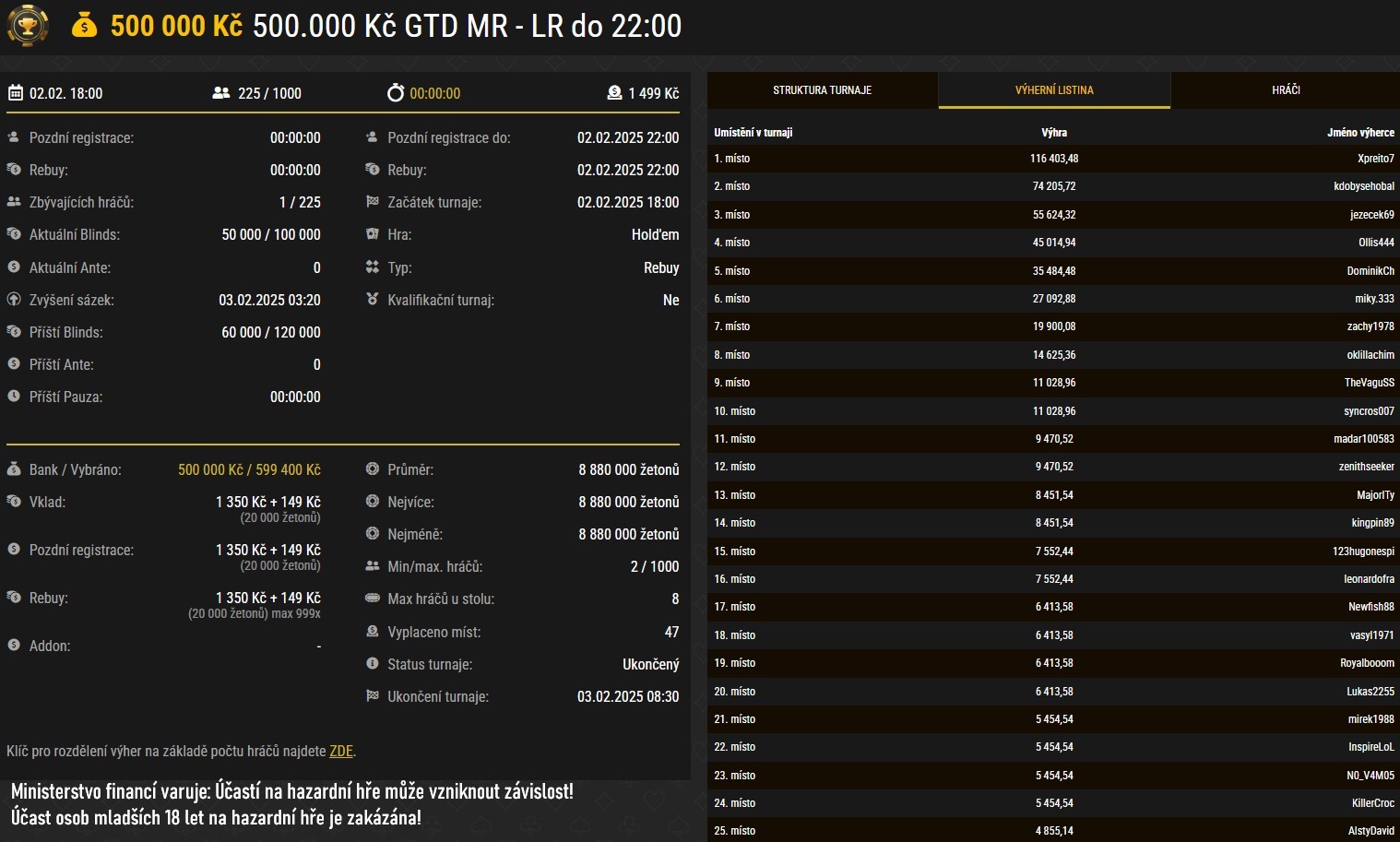Click the chip icon next to Průměr
The image size is (1400, 842).
click(373, 468)
